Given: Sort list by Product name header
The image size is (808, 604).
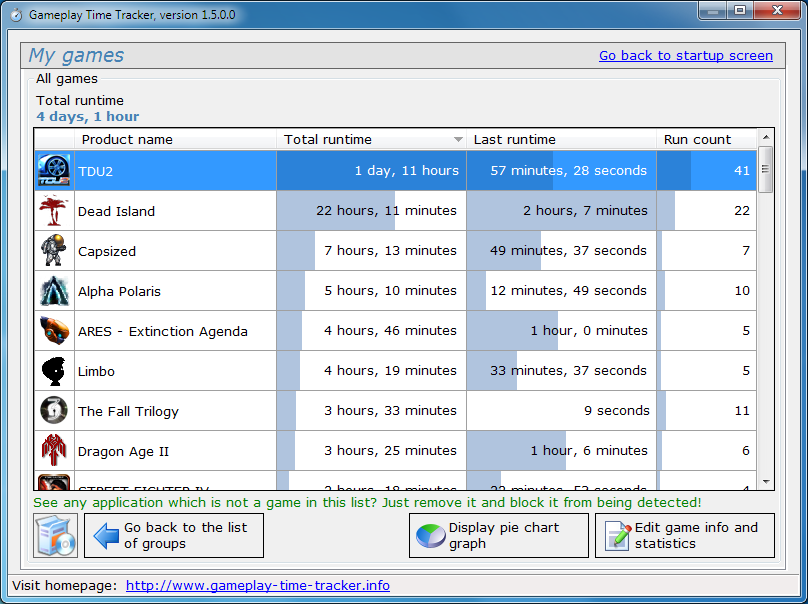Looking at the screenshot, I should pos(175,140).
